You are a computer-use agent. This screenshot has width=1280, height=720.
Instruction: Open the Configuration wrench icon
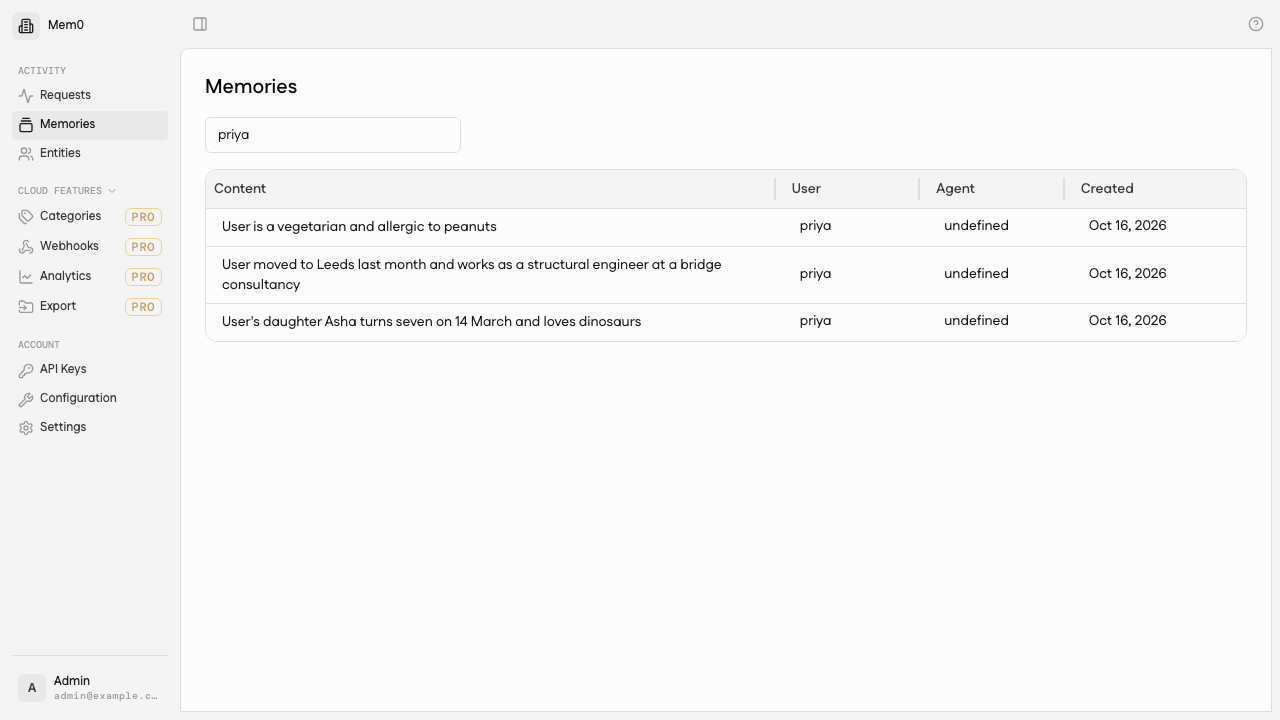pyautogui.click(x=26, y=398)
